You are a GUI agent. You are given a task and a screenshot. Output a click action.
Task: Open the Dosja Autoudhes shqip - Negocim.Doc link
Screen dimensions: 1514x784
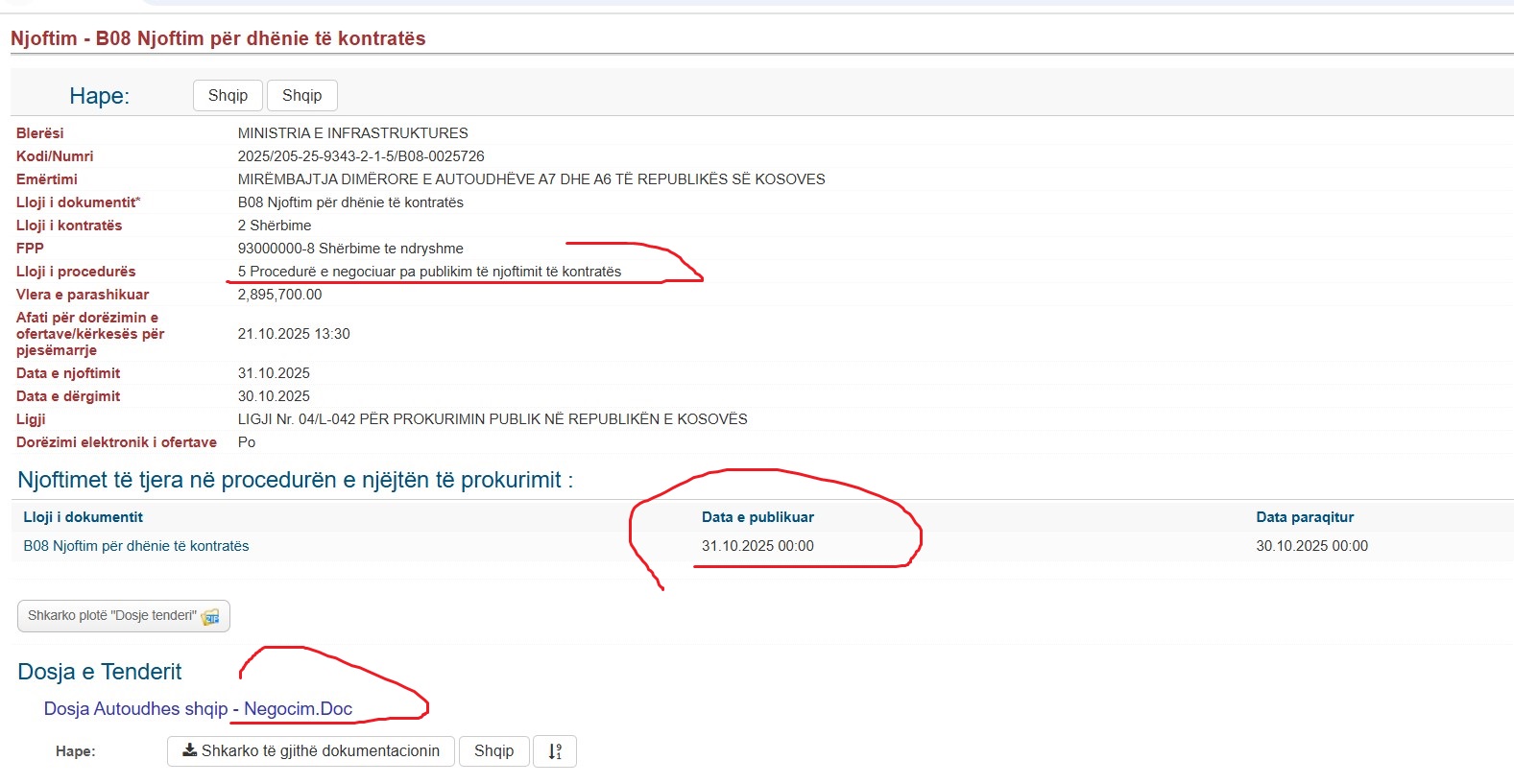pyautogui.click(x=198, y=709)
